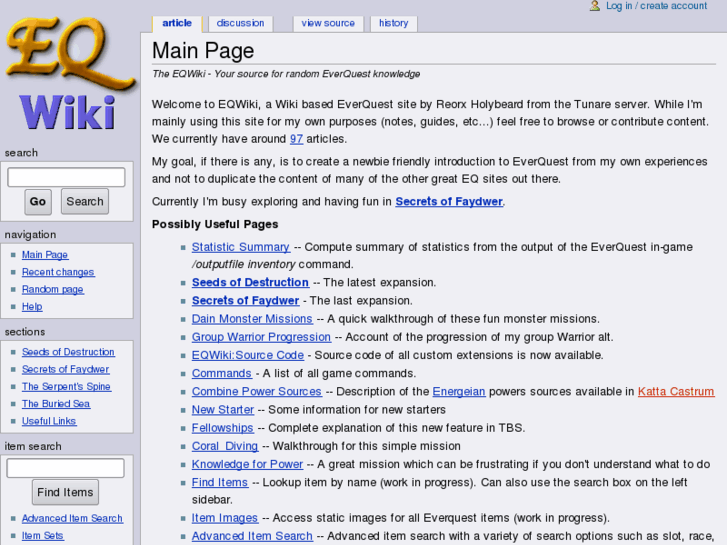Viewport: 727px width, 545px height.
Task: Open EQWiki:Source Code page
Action: 248,355
